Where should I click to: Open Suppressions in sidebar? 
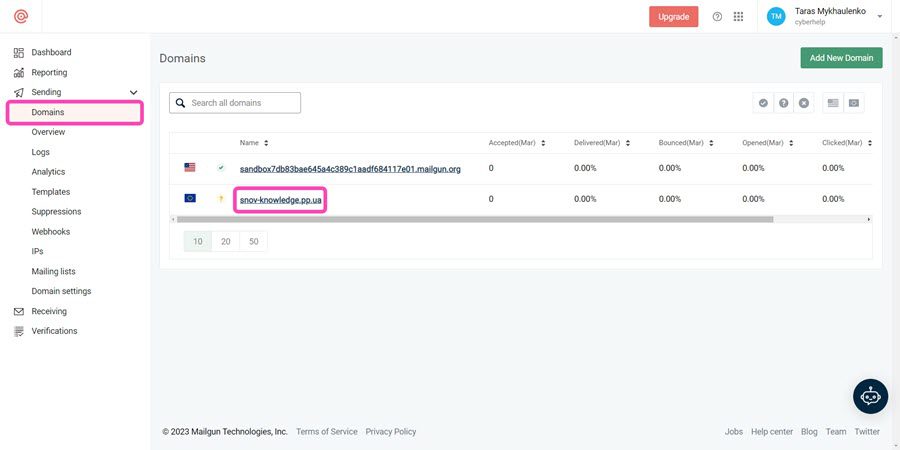56,212
